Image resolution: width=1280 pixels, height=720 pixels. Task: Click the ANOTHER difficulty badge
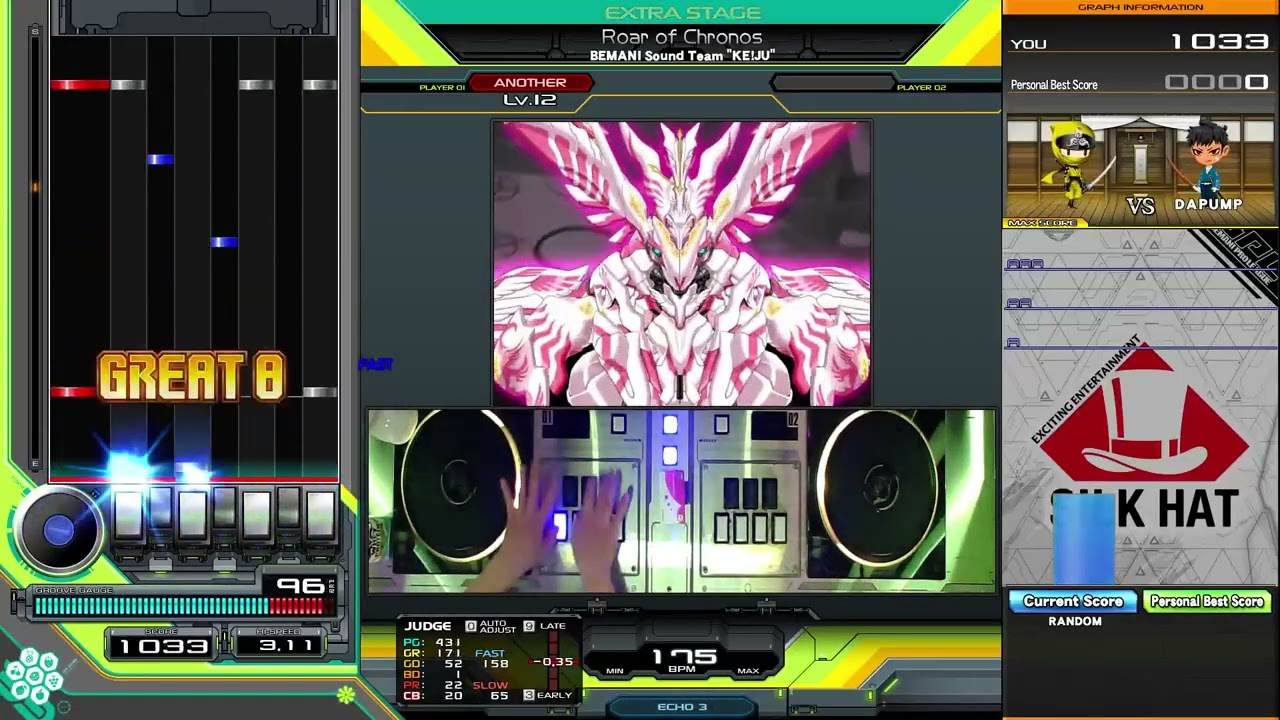[530, 83]
